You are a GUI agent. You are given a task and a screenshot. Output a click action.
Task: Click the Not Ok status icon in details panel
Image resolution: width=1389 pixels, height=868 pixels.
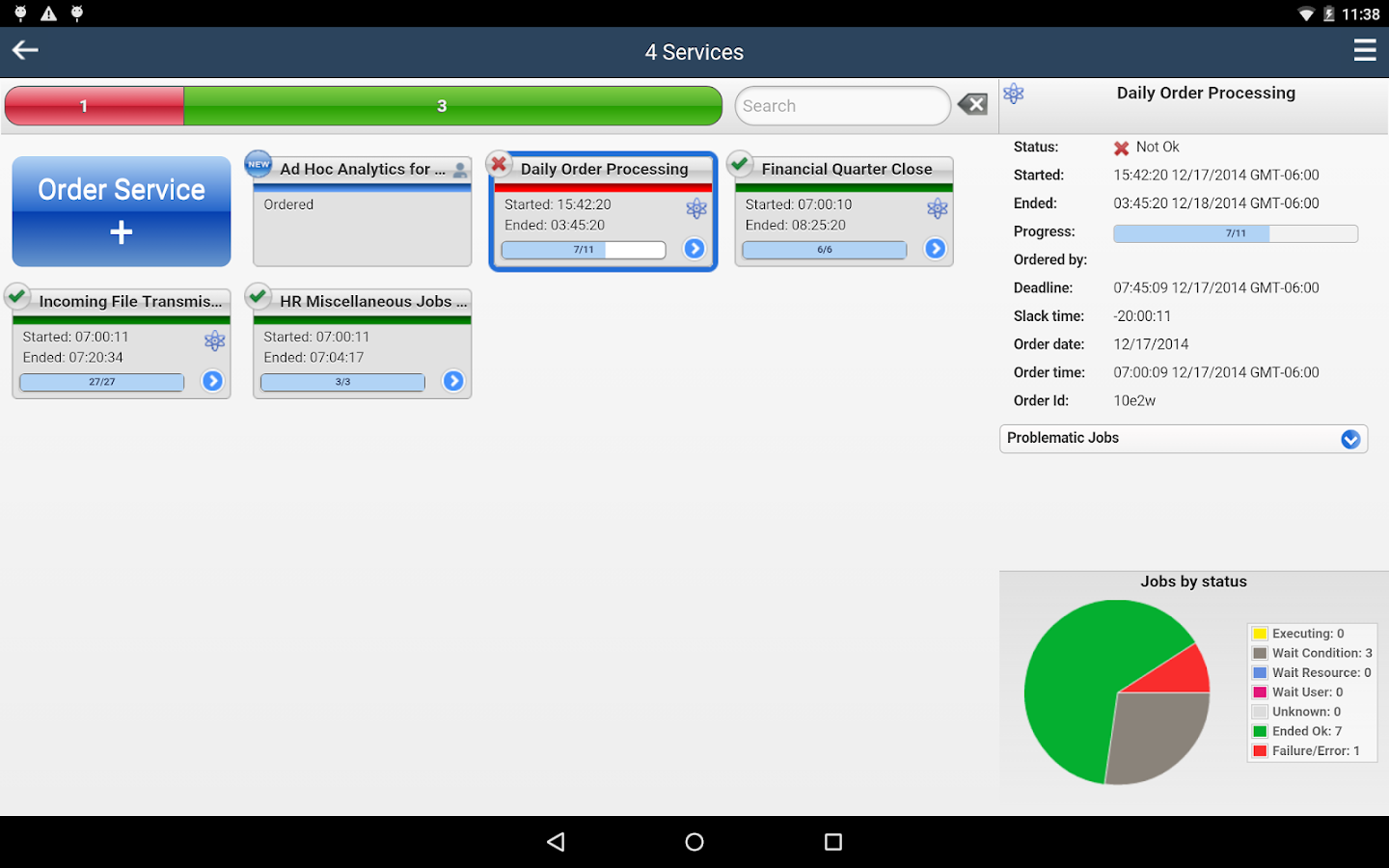pyautogui.click(x=1121, y=148)
